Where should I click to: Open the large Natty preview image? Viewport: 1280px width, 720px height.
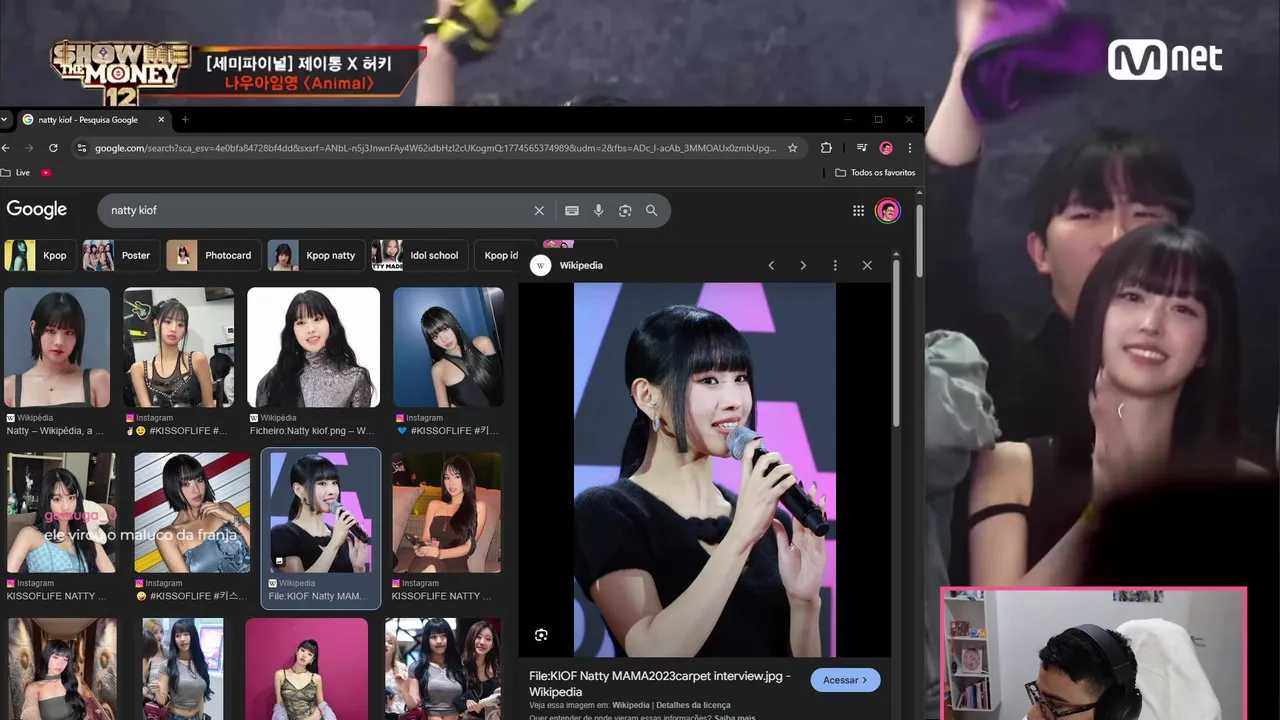click(704, 470)
